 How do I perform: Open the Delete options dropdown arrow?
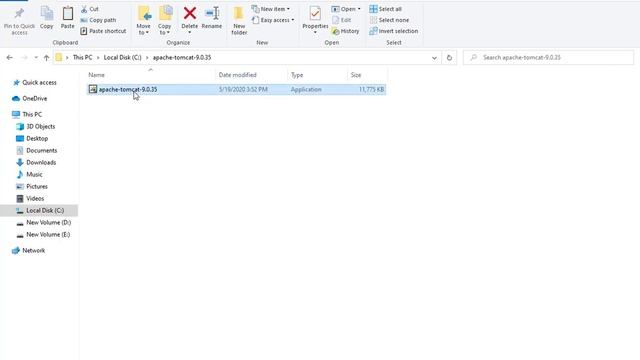point(189,33)
